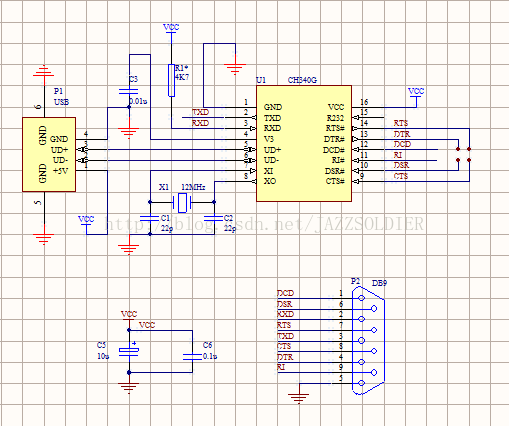Click 'R232' pin name inside CH340G

coord(335,118)
